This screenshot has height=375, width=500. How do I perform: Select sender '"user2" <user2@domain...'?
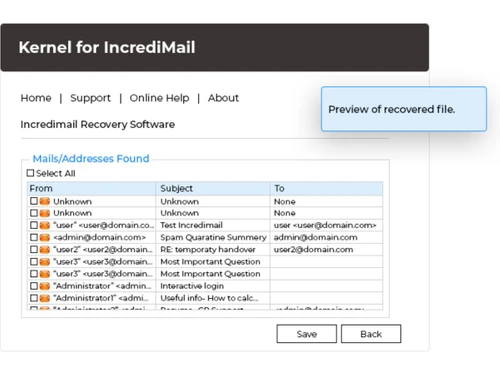coord(103,249)
